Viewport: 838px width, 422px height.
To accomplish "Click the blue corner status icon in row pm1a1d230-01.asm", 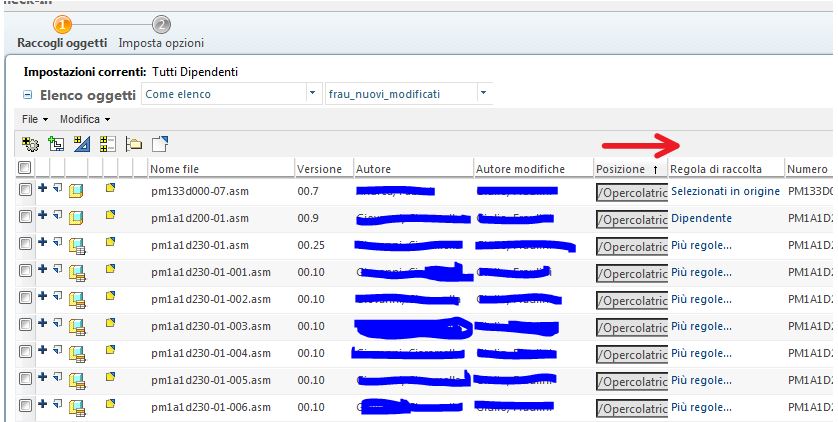I will point(58,242).
